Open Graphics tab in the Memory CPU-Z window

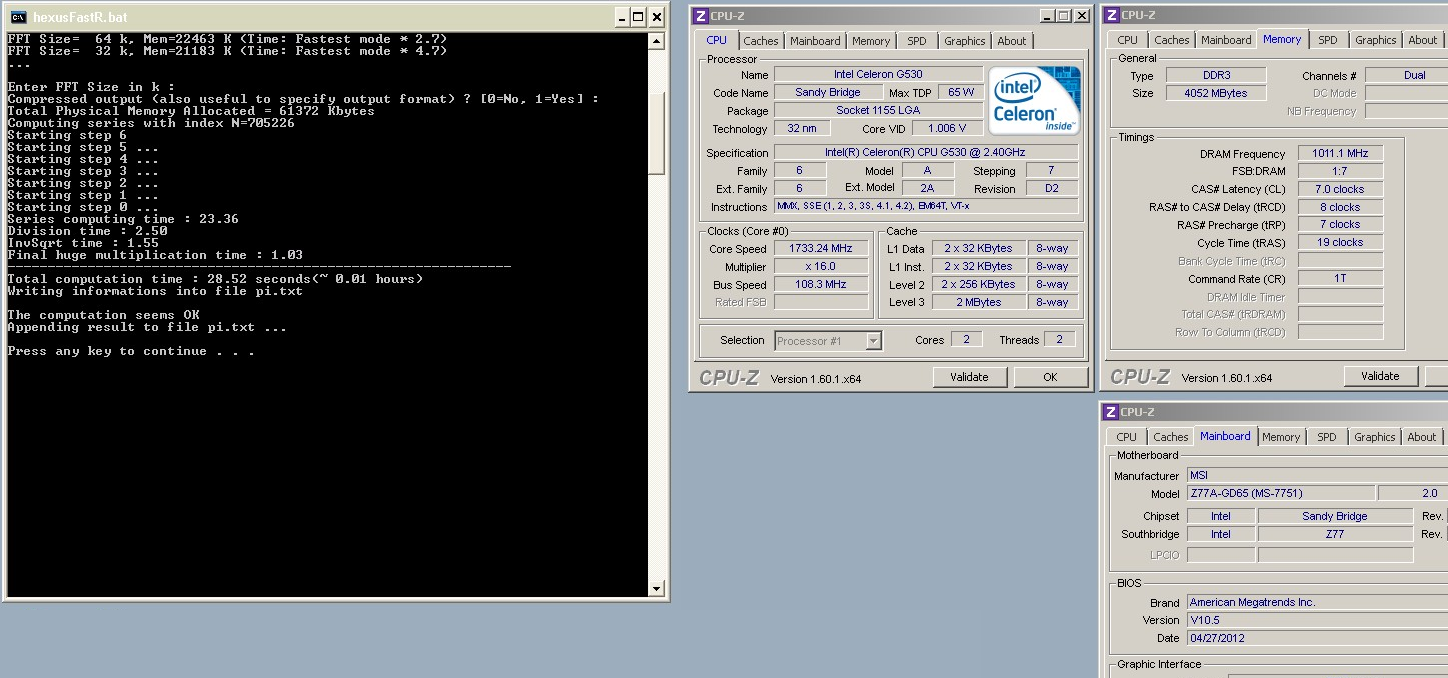[x=1376, y=40]
